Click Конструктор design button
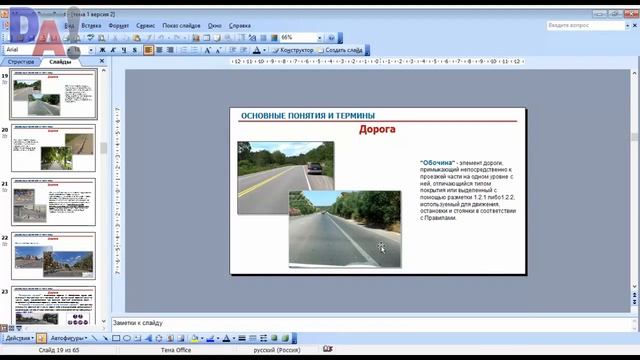This screenshot has width=640, height=360. pos(293,50)
